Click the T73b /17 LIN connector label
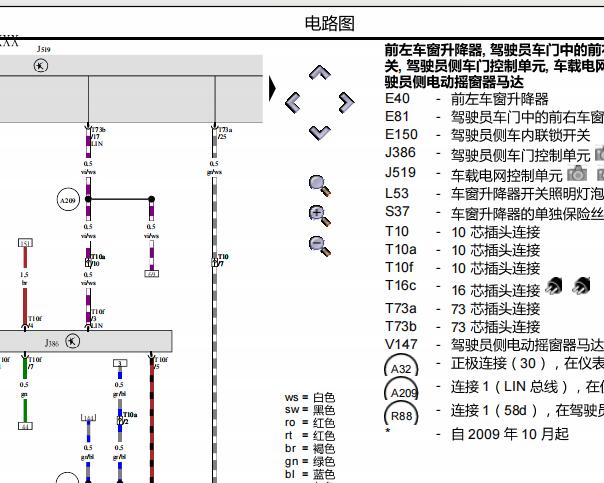 tap(97, 136)
